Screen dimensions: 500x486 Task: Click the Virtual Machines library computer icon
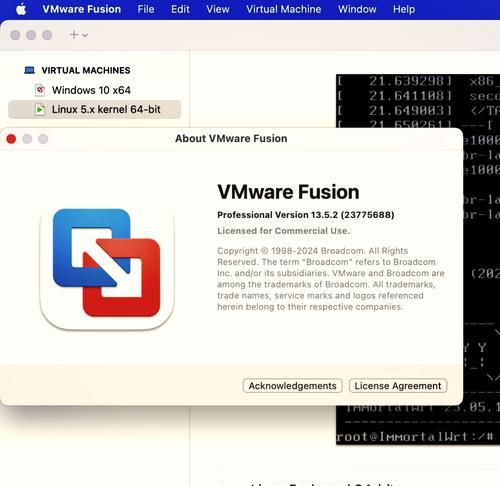[x=30, y=70]
